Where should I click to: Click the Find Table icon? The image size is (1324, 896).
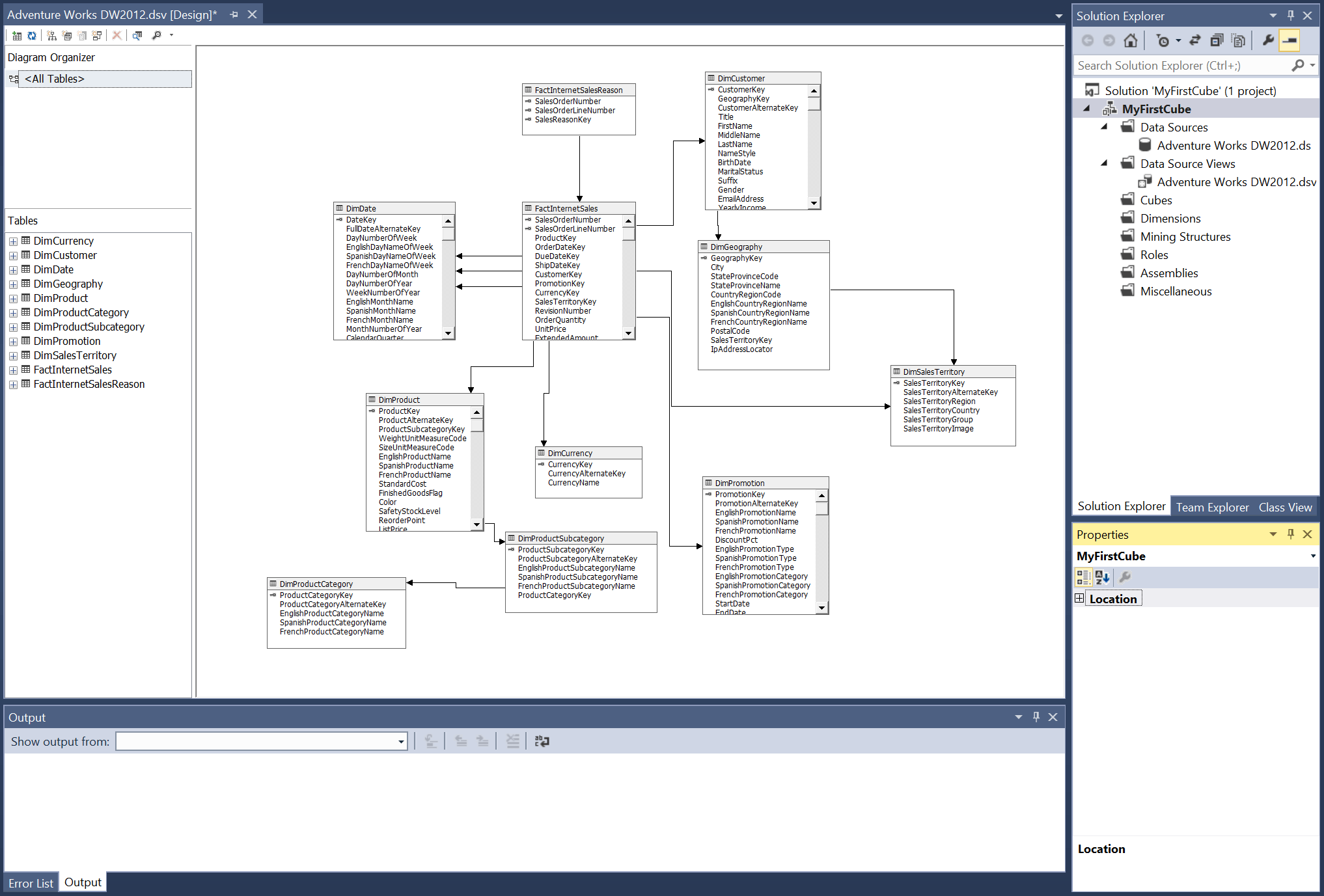click(137, 36)
